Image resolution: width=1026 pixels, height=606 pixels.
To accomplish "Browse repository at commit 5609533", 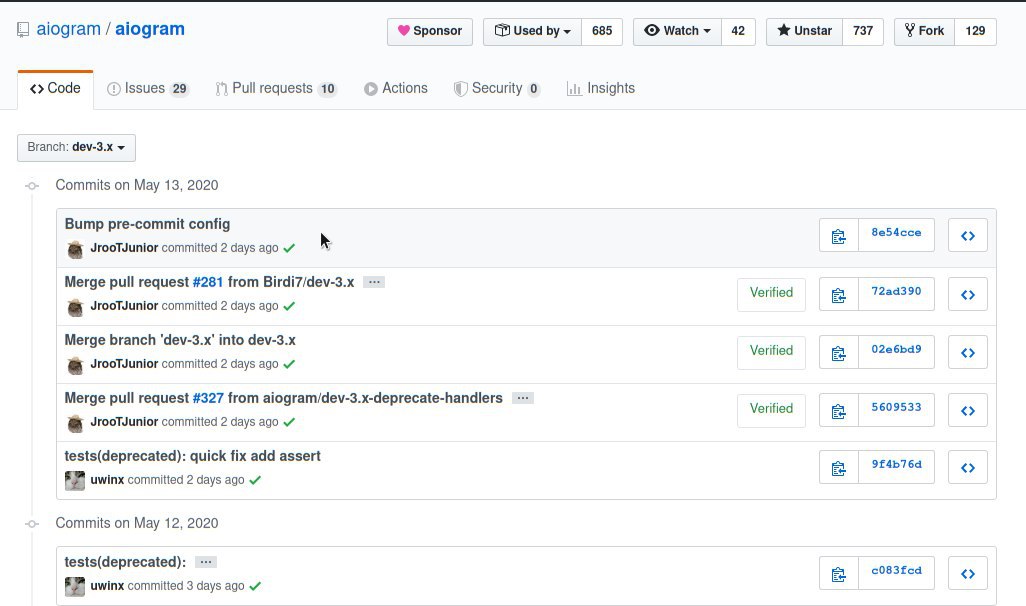I will [x=968, y=410].
